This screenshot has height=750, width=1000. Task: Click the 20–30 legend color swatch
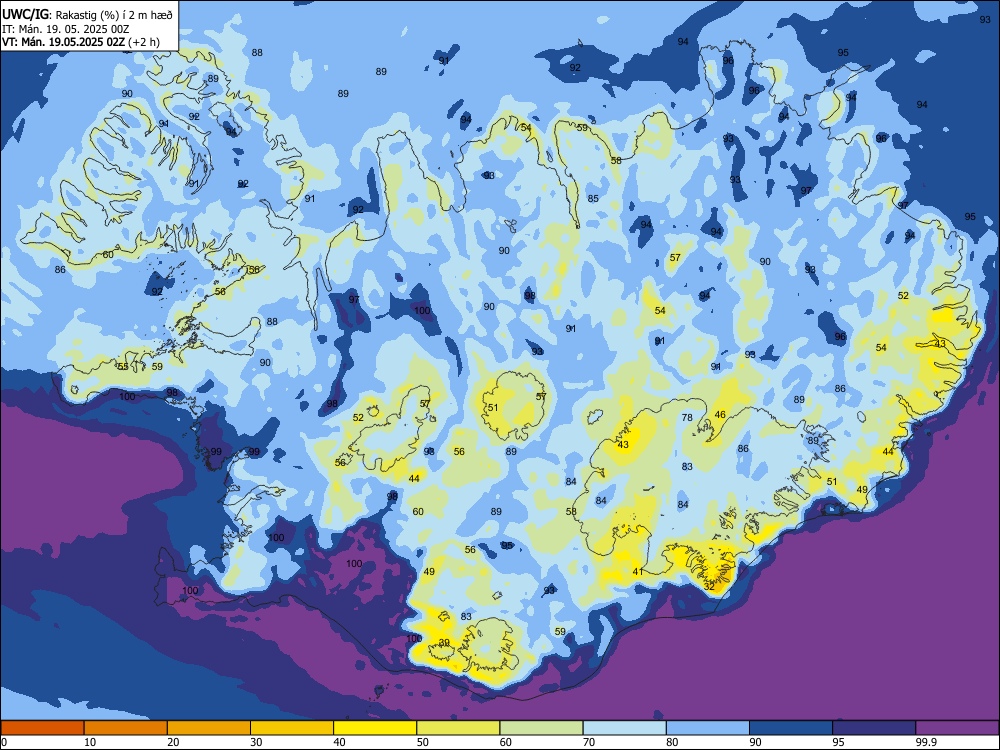pyautogui.click(x=209, y=728)
